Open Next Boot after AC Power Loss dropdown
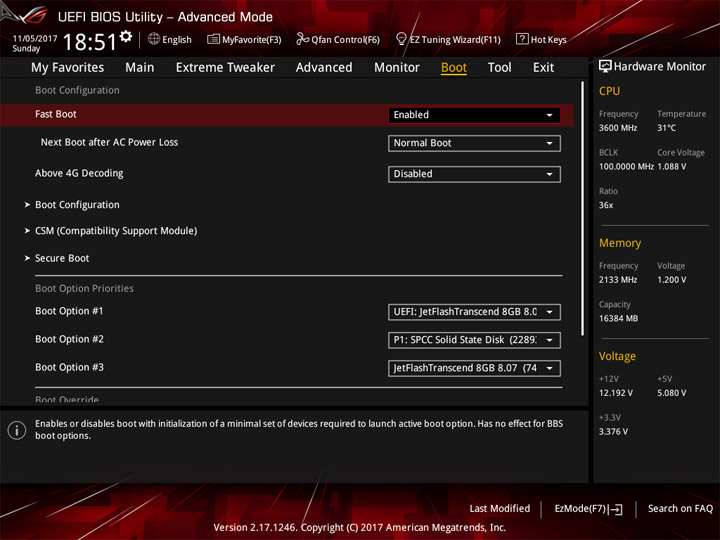The width and height of the screenshot is (720, 540). coord(474,143)
